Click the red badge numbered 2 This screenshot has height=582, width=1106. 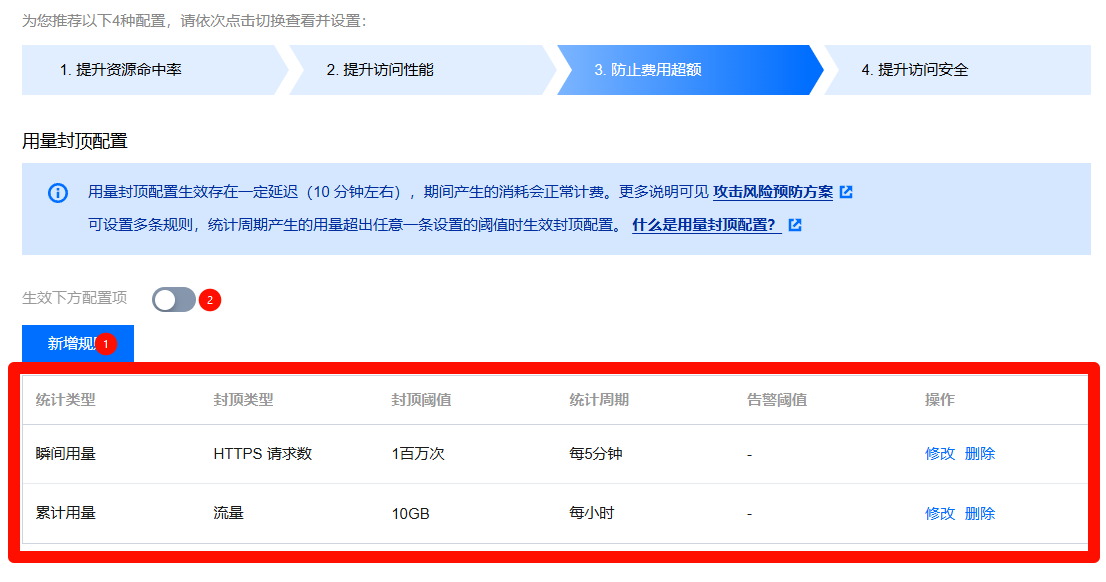[x=209, y=299]
